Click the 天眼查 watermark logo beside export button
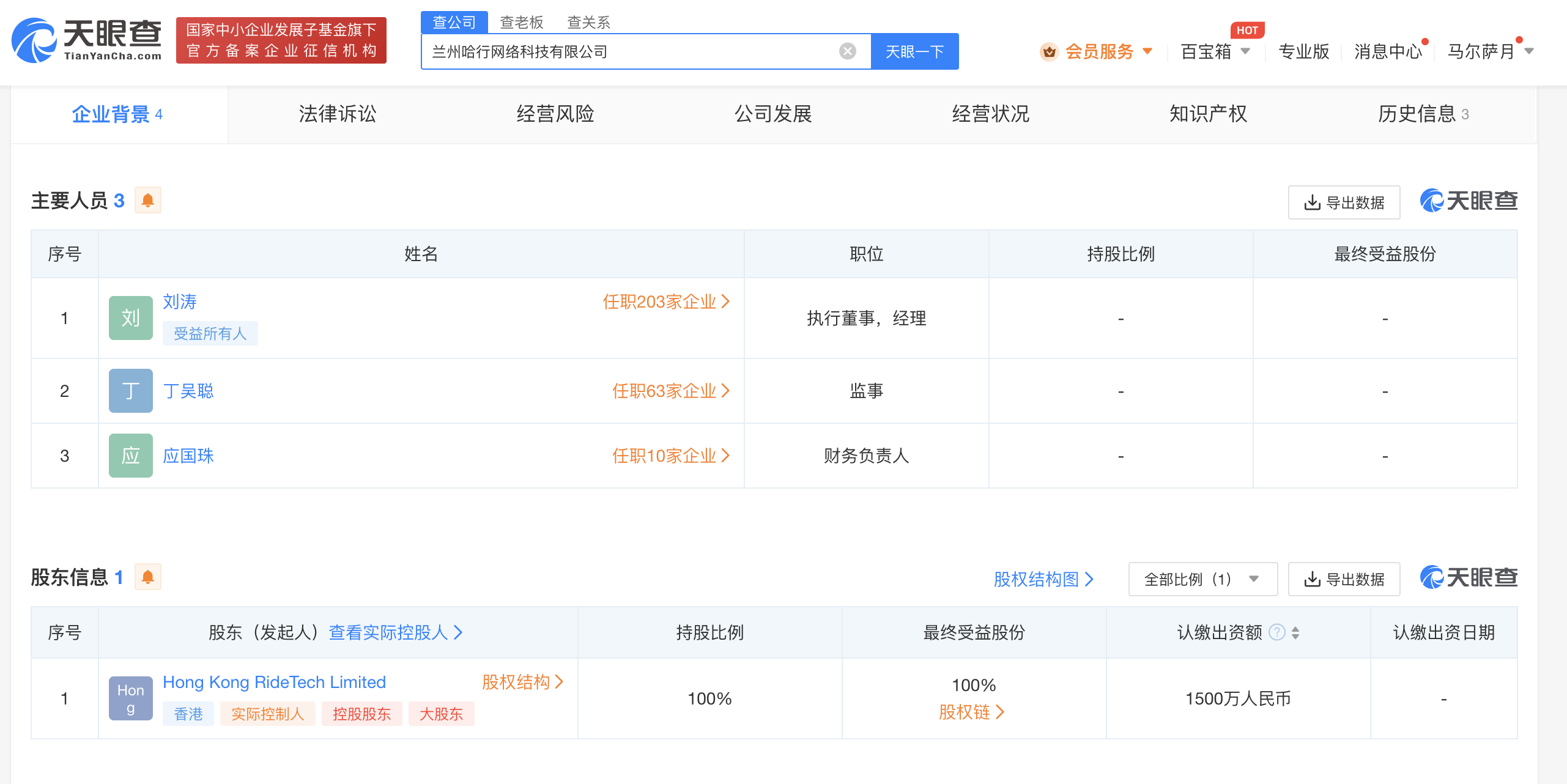This screenshot has width=1567, height=784. point(1468,201)
